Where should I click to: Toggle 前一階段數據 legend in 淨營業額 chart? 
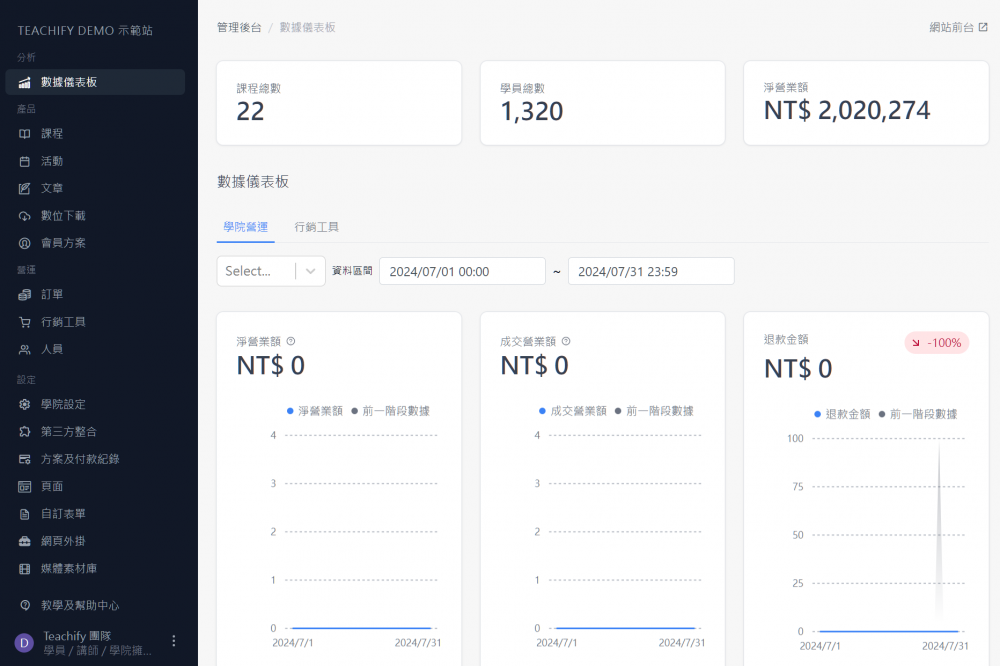(x=391, y=411)
